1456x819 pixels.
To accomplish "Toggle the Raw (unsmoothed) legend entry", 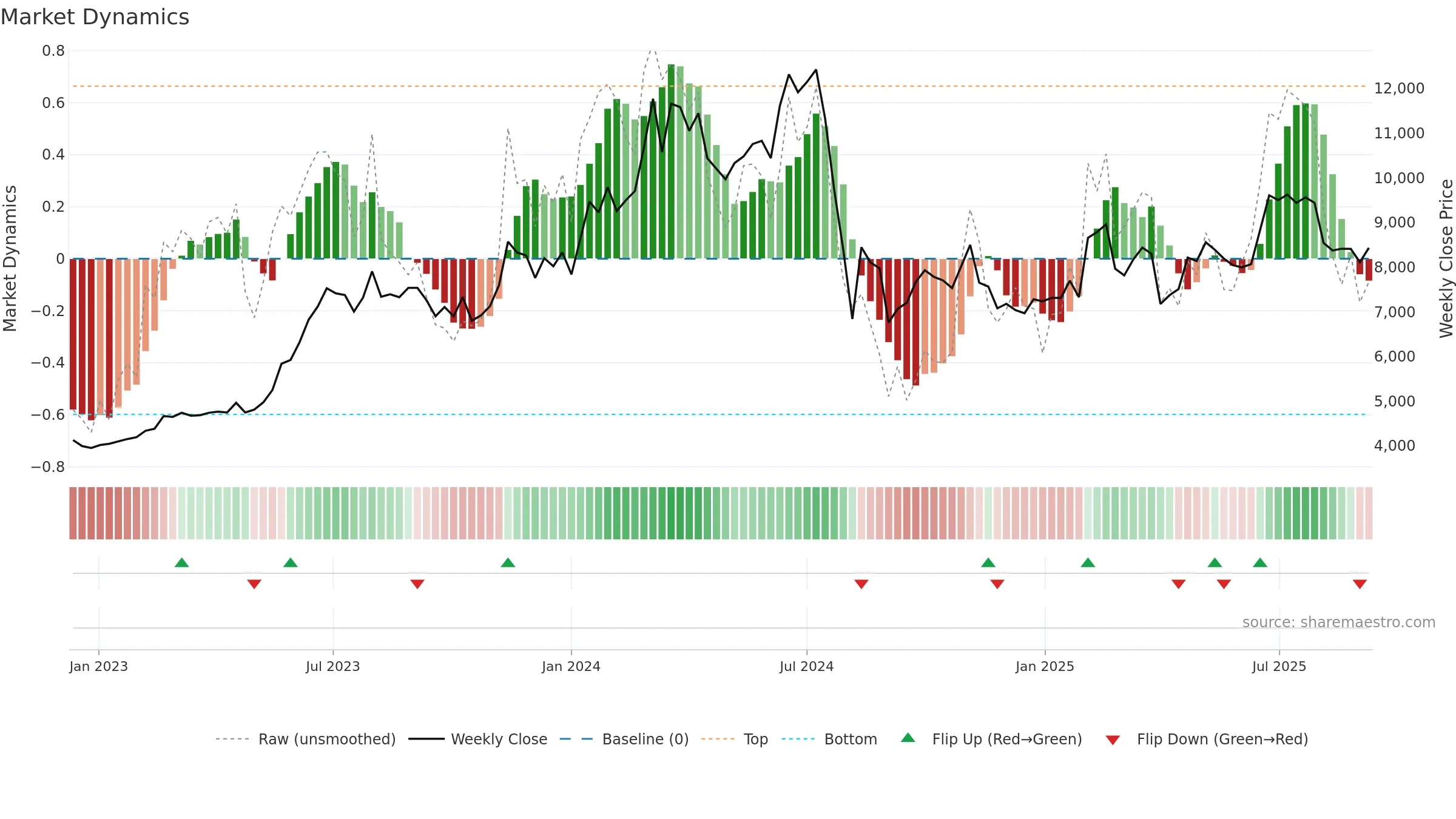I will [306, 739].
